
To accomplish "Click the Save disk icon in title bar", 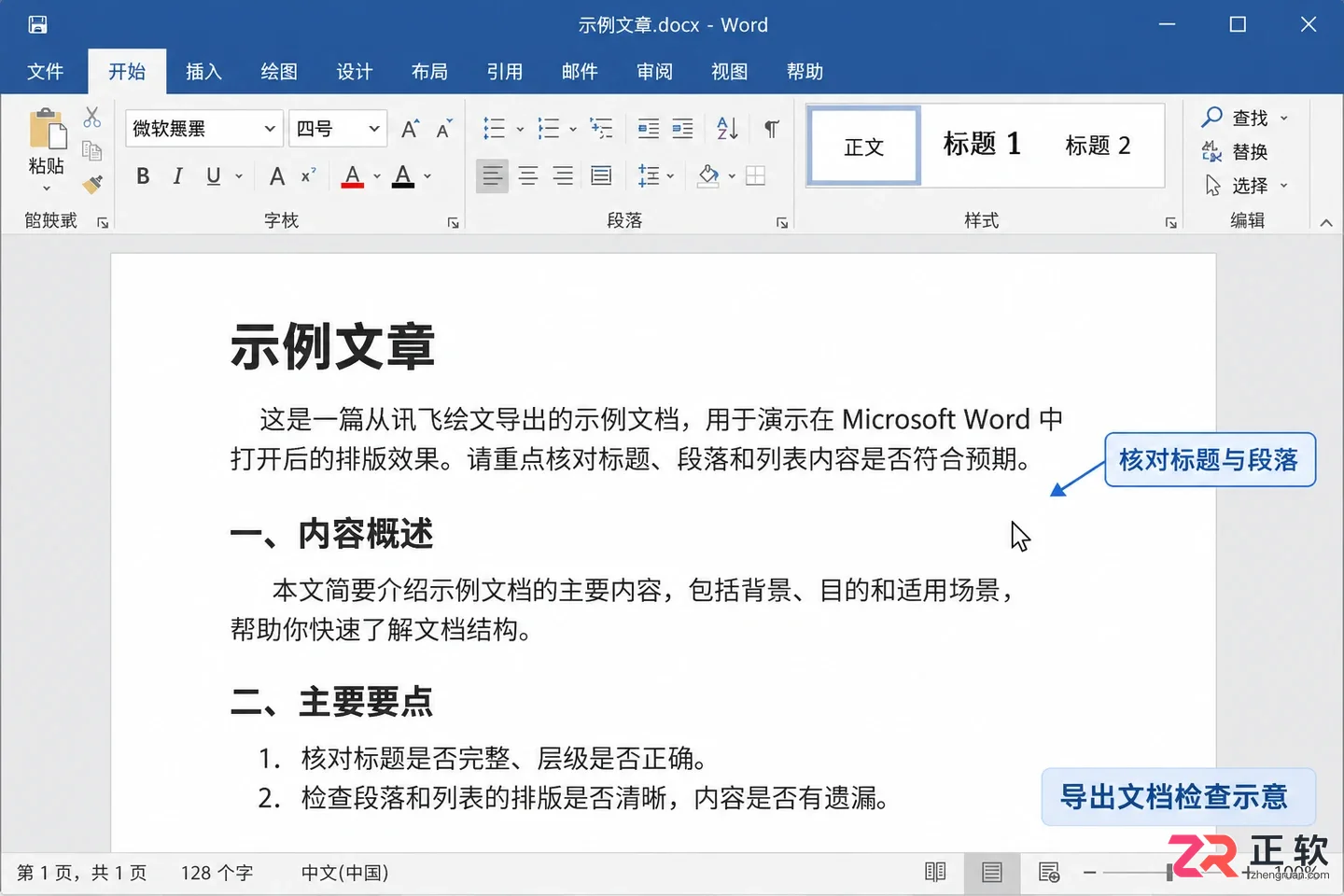I will coord(37,25).
